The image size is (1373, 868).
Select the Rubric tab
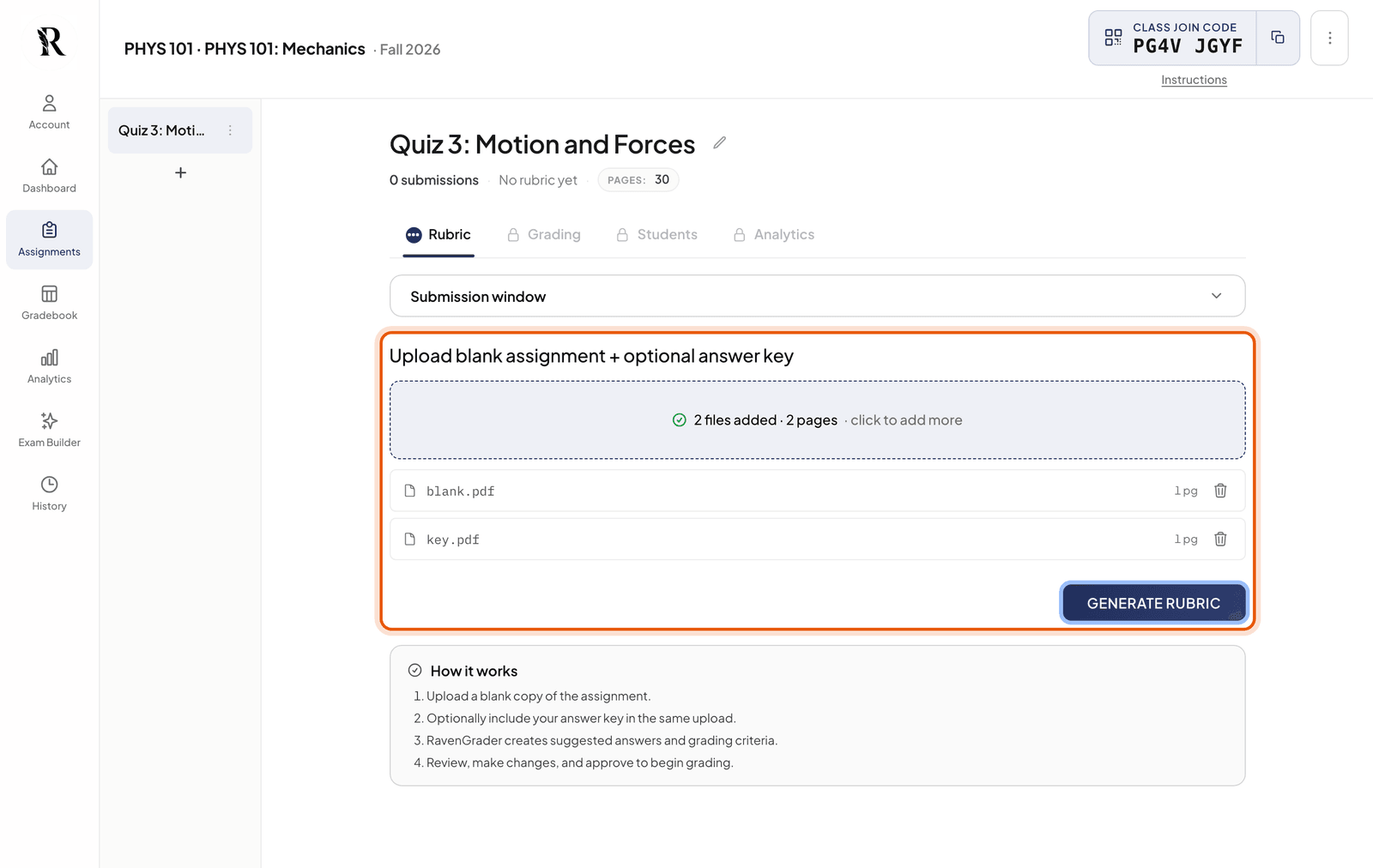click(x=439, y=235)
